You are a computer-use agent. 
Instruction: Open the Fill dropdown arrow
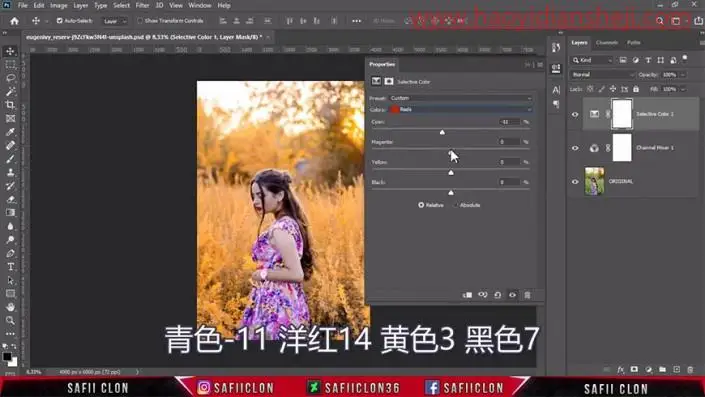point(683,89)
